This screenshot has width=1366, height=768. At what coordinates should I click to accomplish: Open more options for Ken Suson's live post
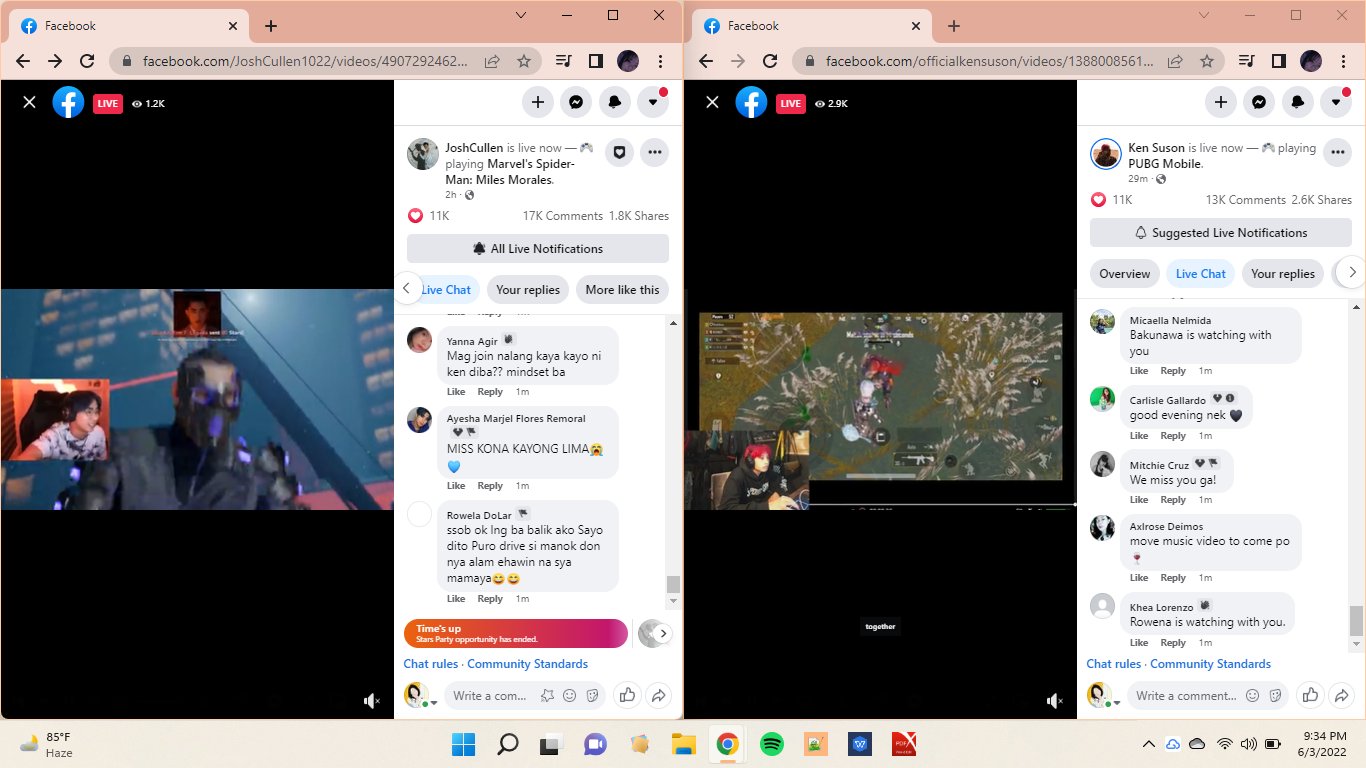tap(1337, 152)
